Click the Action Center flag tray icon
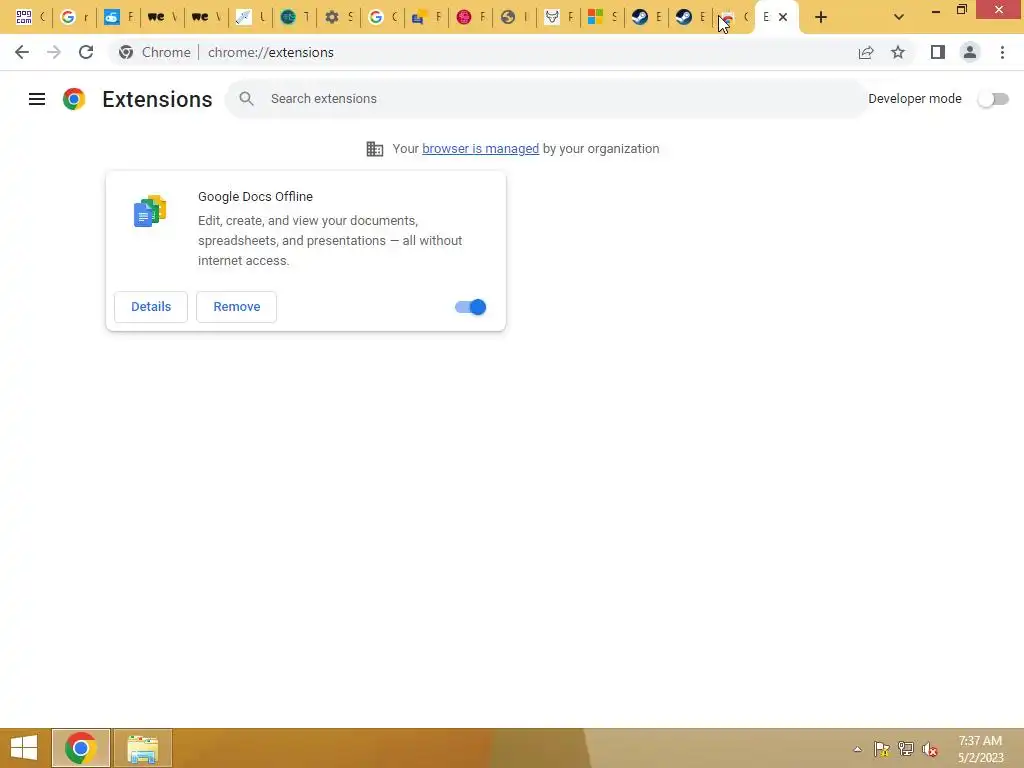 [x=882, y=749]
